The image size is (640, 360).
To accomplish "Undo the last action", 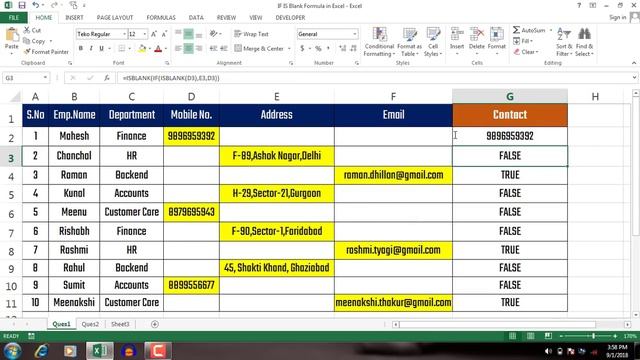I will pyautogui.click(x=36, y=5).
